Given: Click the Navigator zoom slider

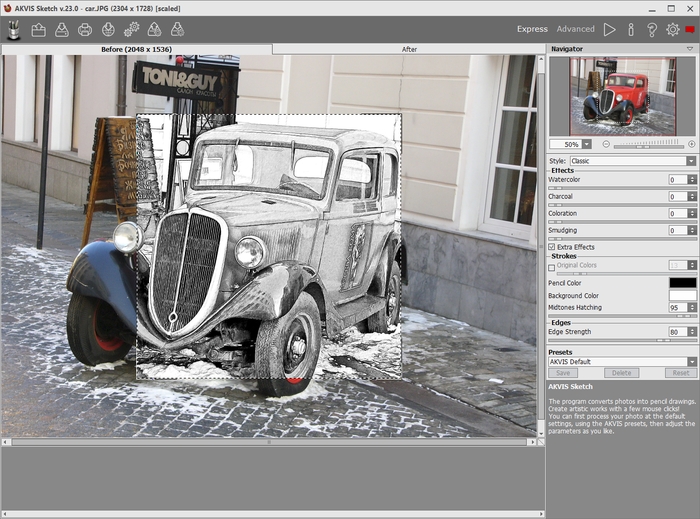Looking at the screenshot, I should [x=649, y=145].
